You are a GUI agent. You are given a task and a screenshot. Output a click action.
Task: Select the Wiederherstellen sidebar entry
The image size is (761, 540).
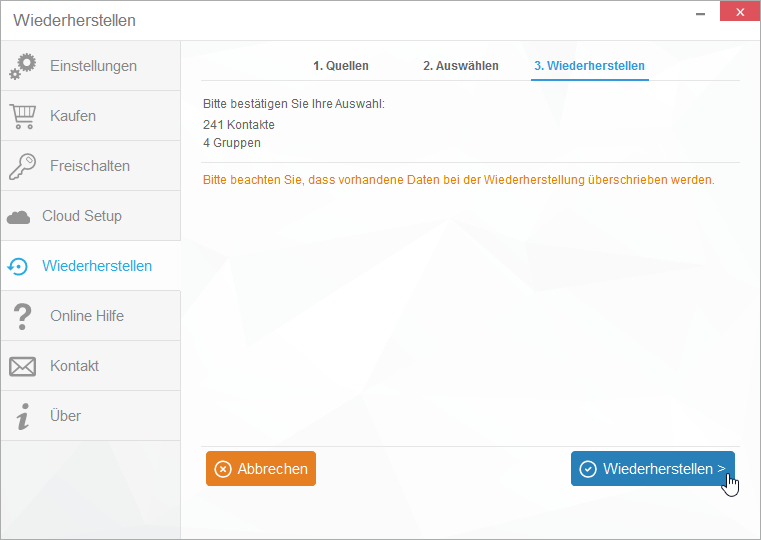(x=91, y=266)
